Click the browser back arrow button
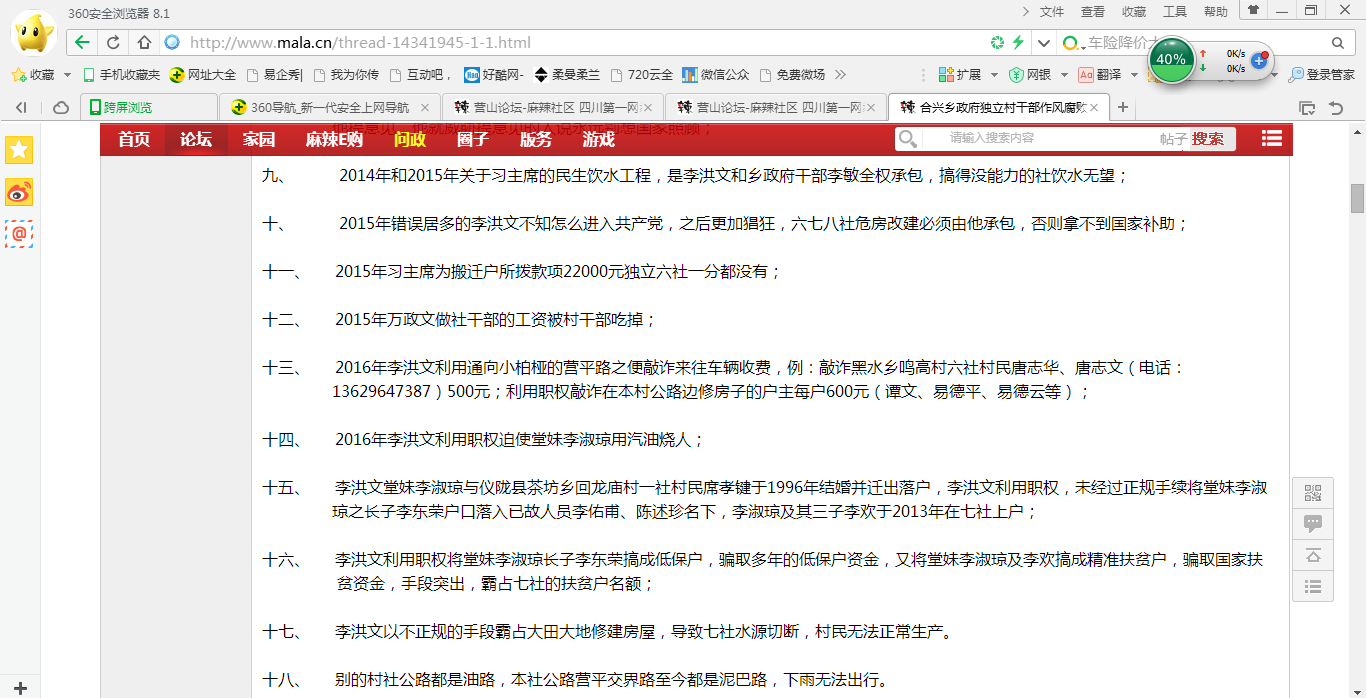1366x698 pixels. pos(82,42)
